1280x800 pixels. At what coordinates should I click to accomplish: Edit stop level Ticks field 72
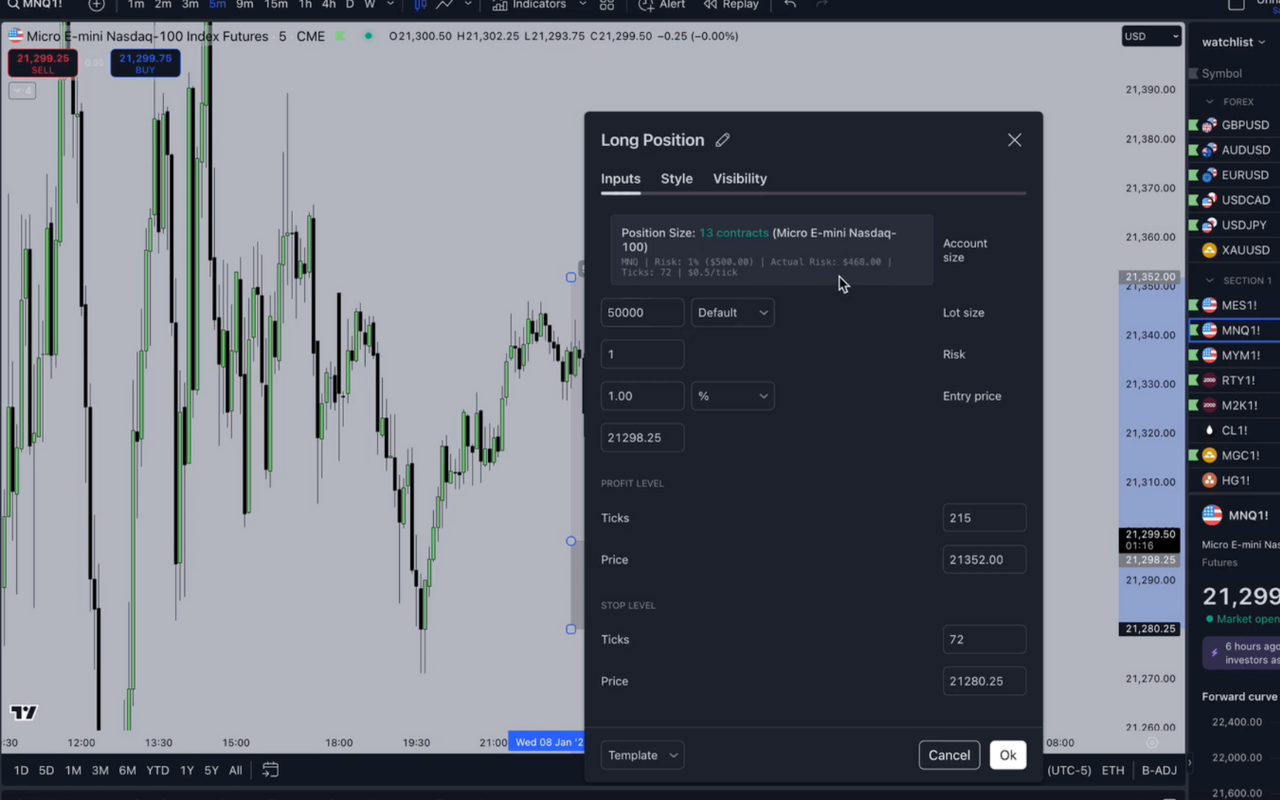point(984,639)
